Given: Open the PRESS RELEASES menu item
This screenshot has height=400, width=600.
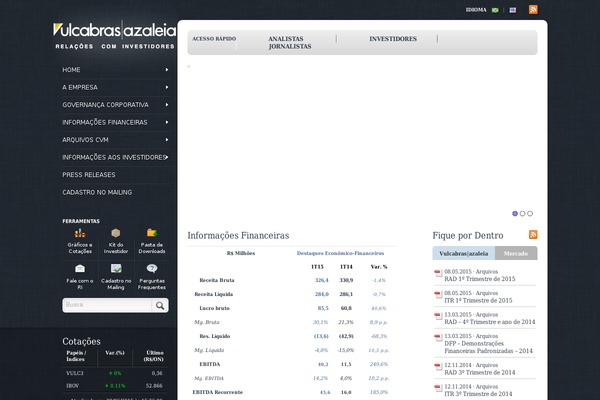Looking at the screenshot, I should [89, 175].
